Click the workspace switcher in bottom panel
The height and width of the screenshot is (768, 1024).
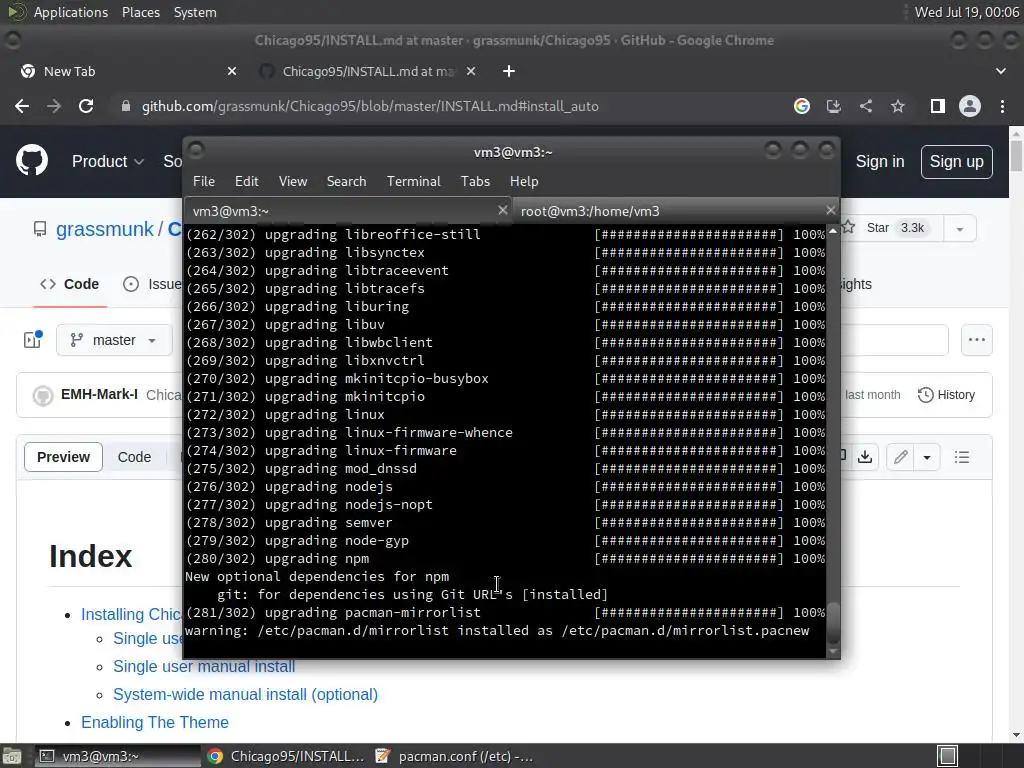(x=947, y=756)
